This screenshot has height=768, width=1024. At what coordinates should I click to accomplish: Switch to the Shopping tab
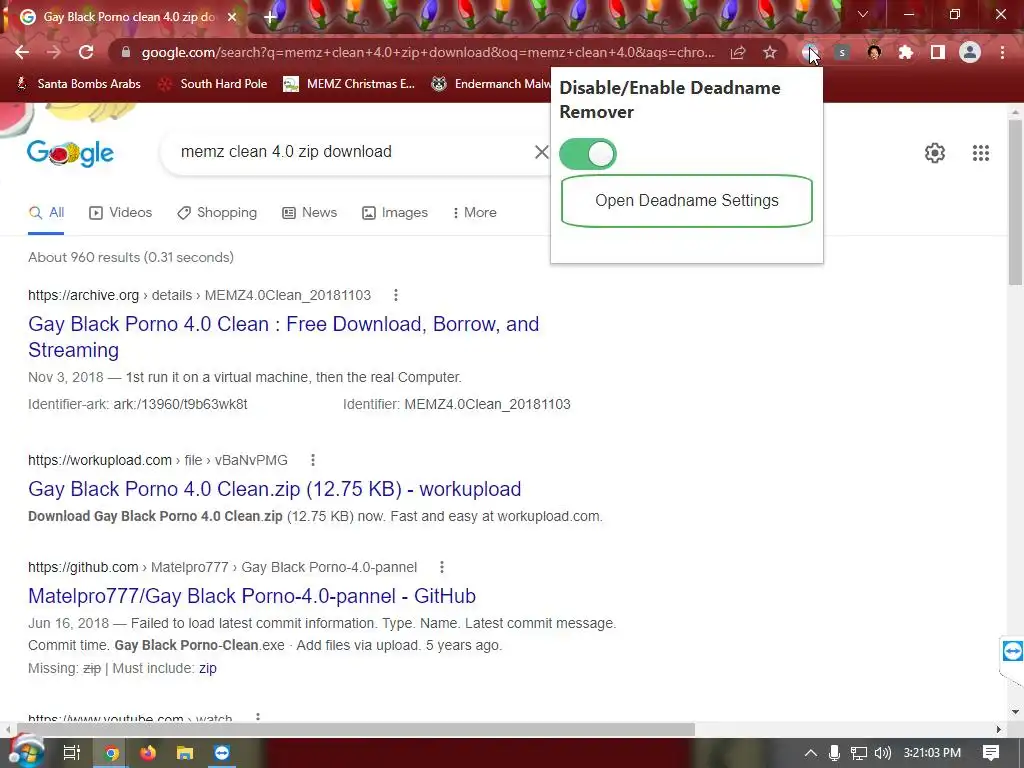point(217,213)
